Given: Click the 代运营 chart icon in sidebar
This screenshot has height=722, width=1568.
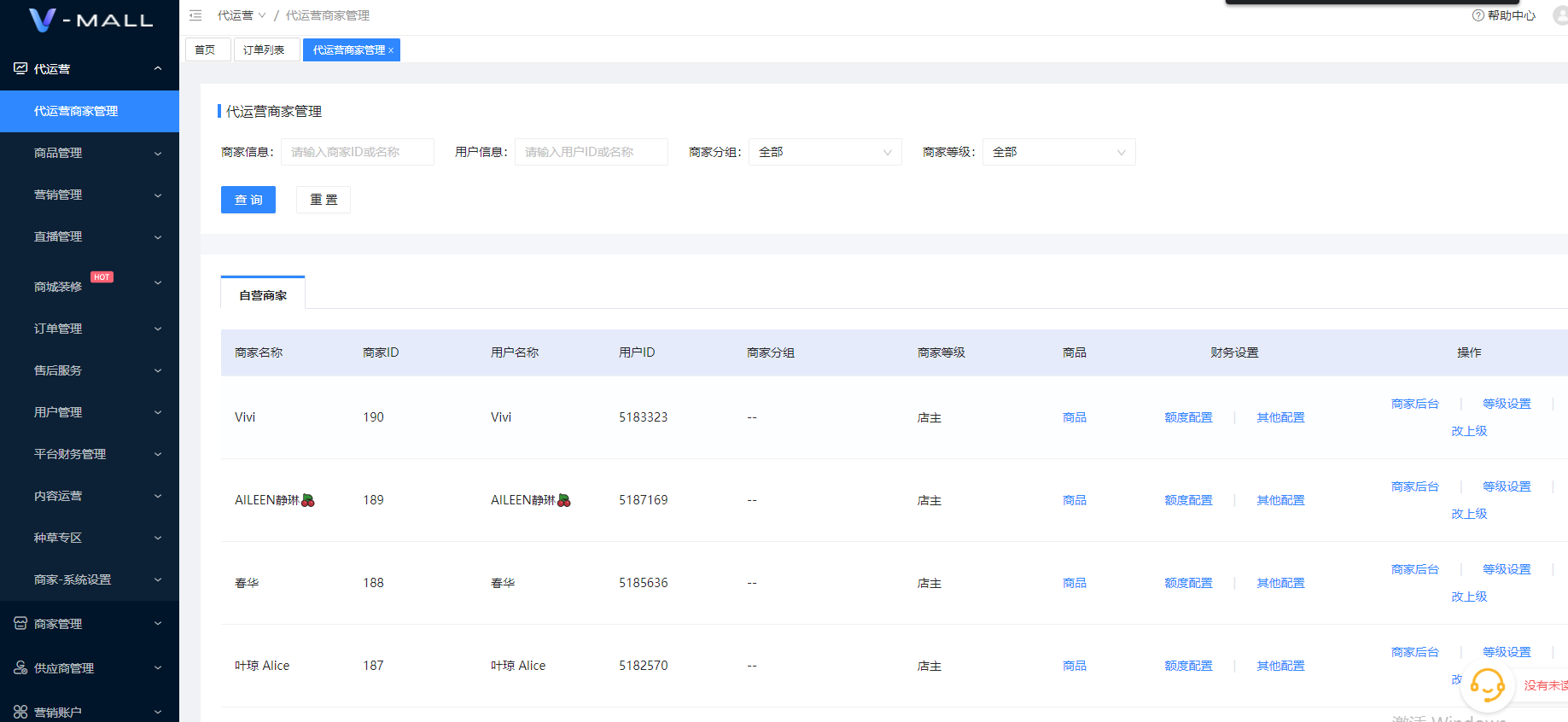Looking at the screenshot, I should tap(20, 68).
